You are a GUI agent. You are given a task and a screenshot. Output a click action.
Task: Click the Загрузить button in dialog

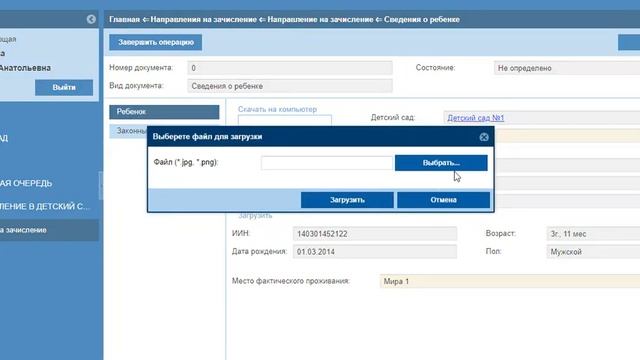click(347, 200)
